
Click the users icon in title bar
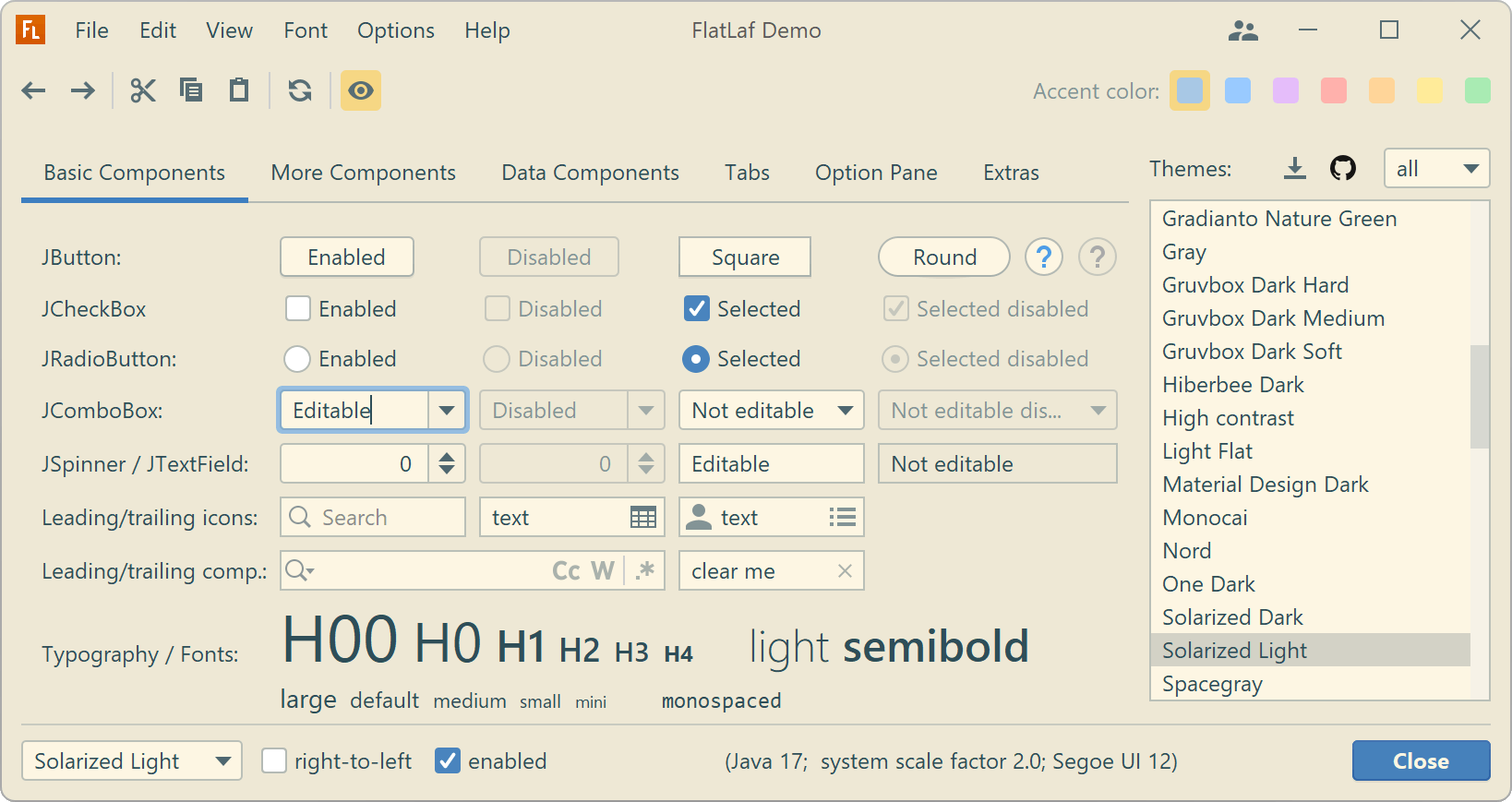[x=1242, y=31]
